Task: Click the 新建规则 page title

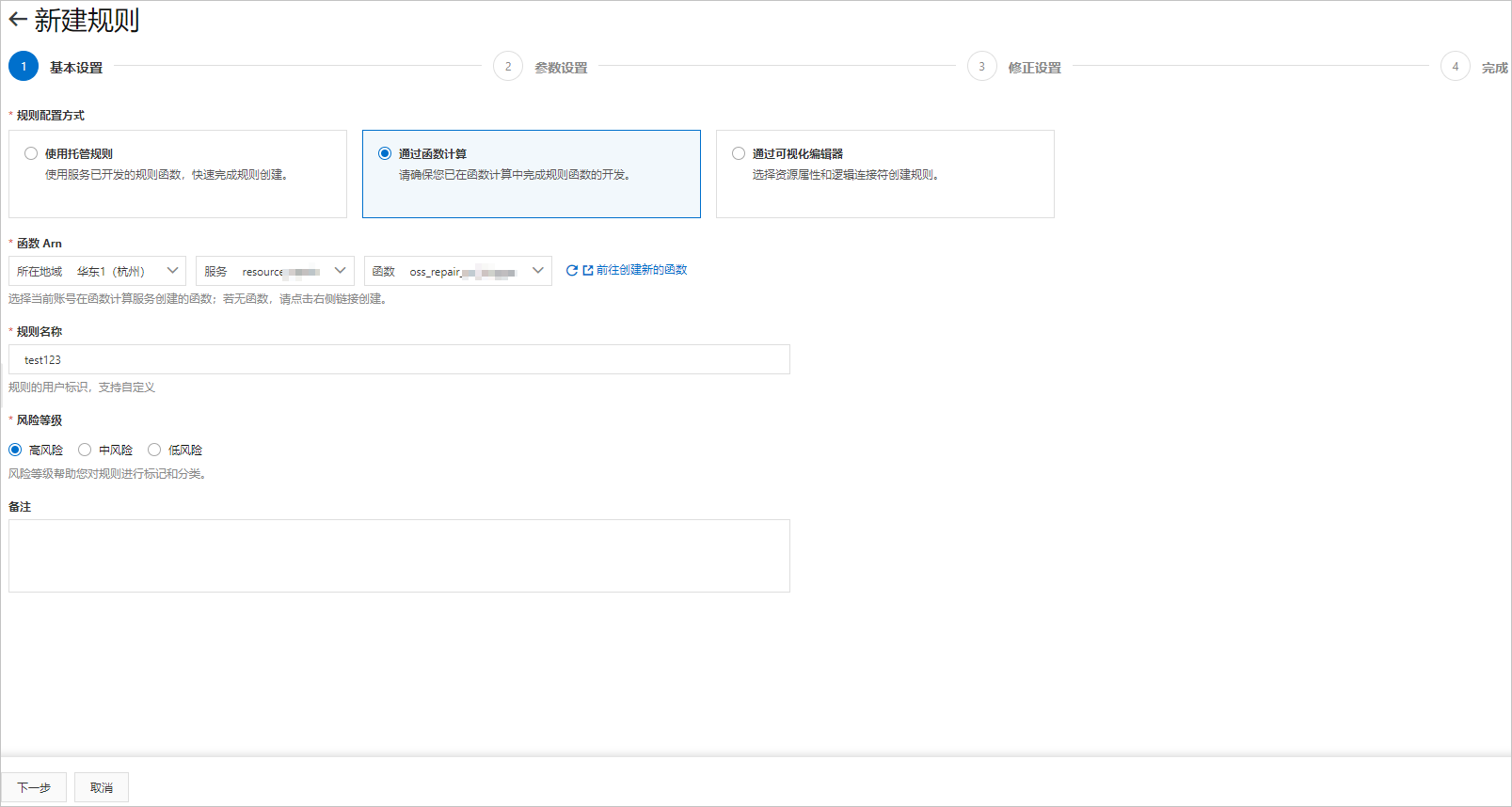Action: coord(87,20)
